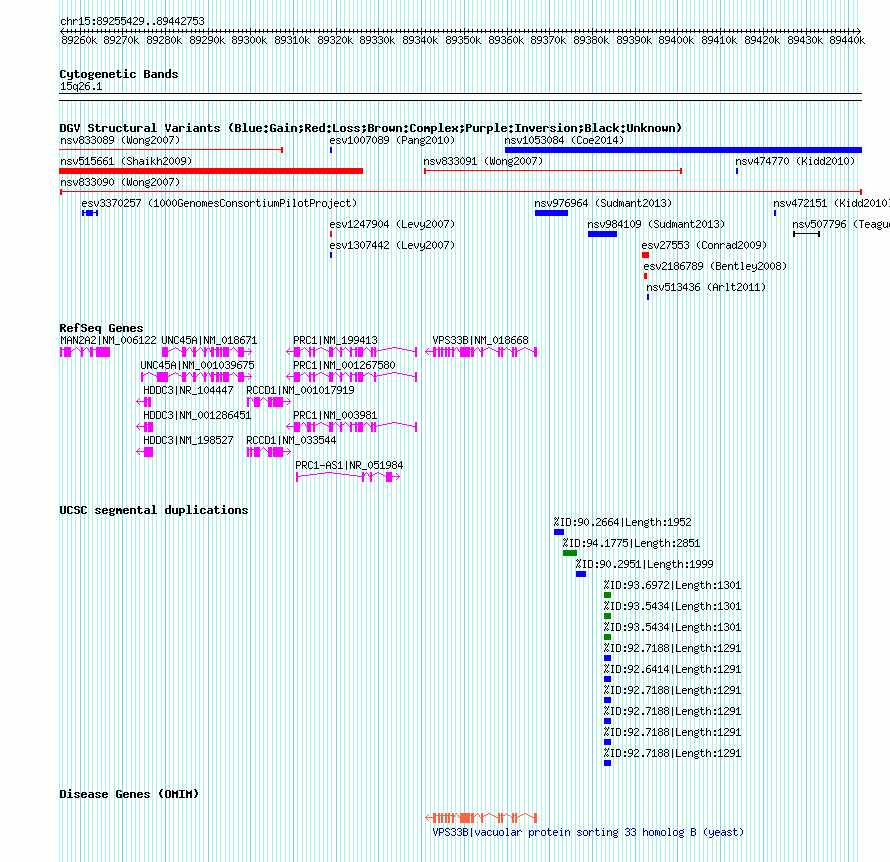Select the 89400k position on the ruler
The height and width of the screenshot is (862, 890).
pyautogui.click(x=676, y=40)
